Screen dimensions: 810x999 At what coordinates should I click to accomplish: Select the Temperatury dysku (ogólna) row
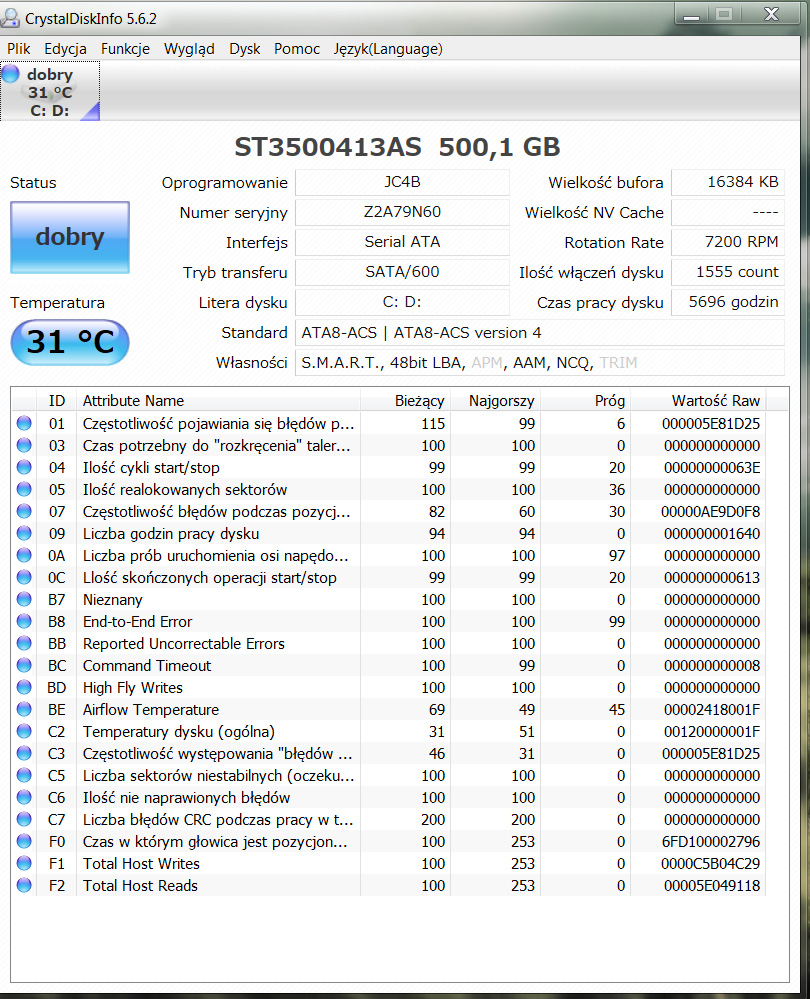pos(389,731)
